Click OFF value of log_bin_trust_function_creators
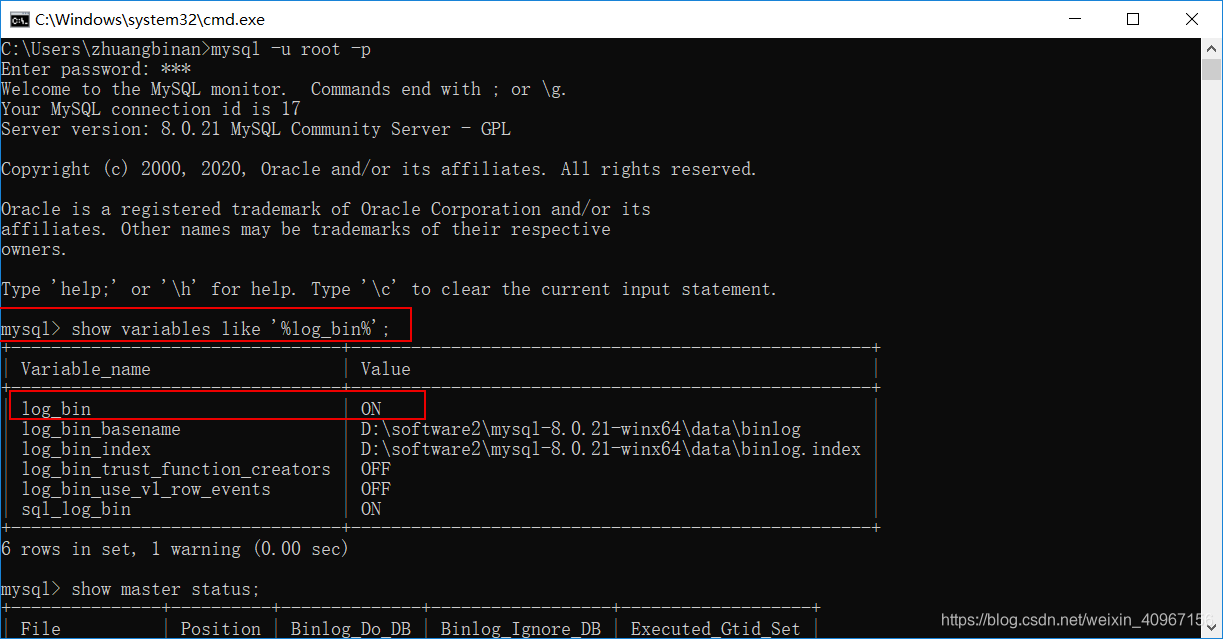This screenshot has width=1223, height=639. click(x=376, y=469)
